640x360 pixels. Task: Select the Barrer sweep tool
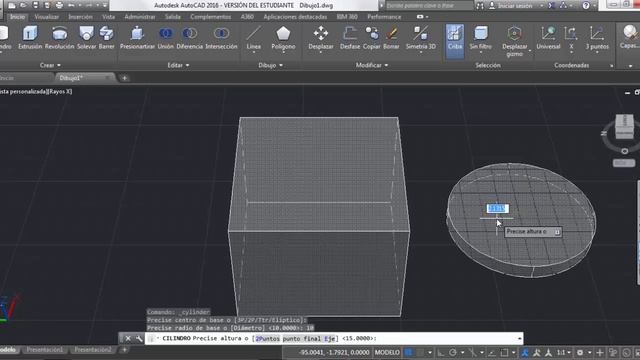coord(107,38)
